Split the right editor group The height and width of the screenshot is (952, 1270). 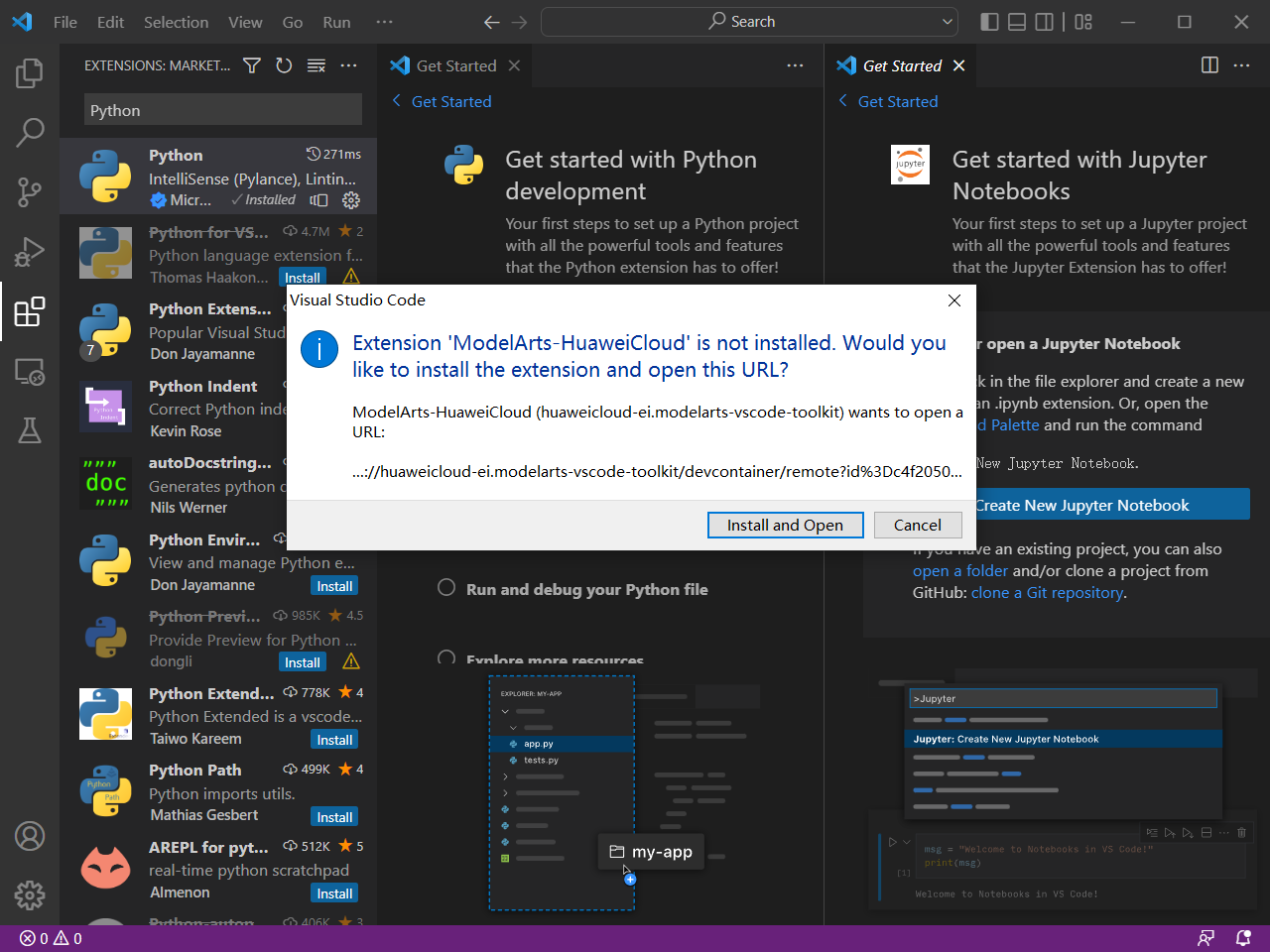coord(1209,65)
